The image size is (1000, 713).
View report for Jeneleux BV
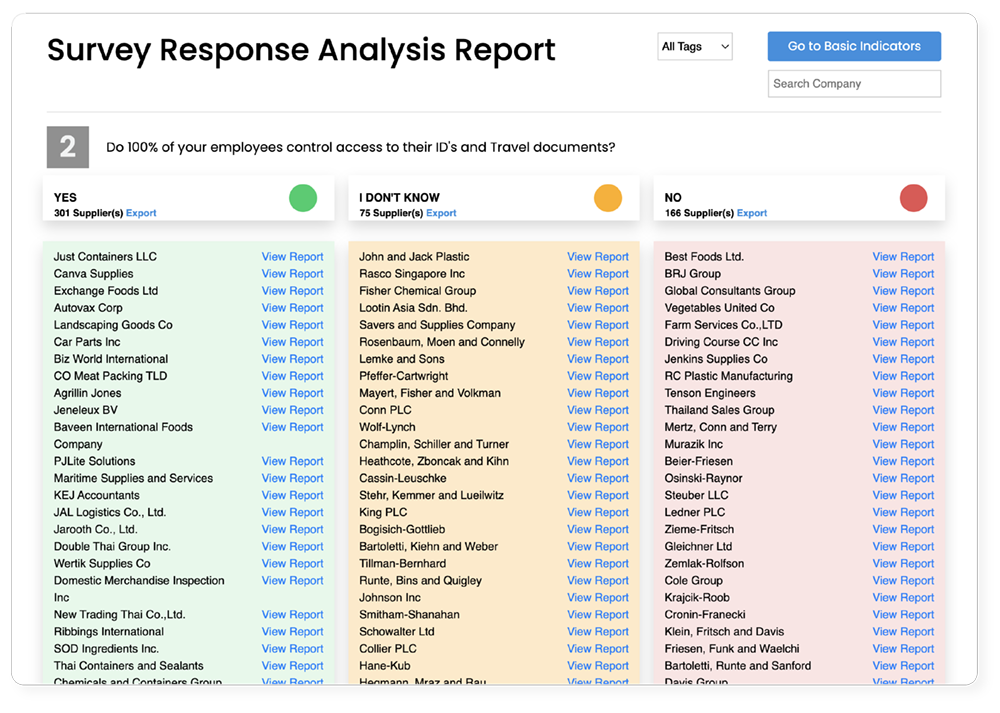pyautogui.click(x=293, y=410)
